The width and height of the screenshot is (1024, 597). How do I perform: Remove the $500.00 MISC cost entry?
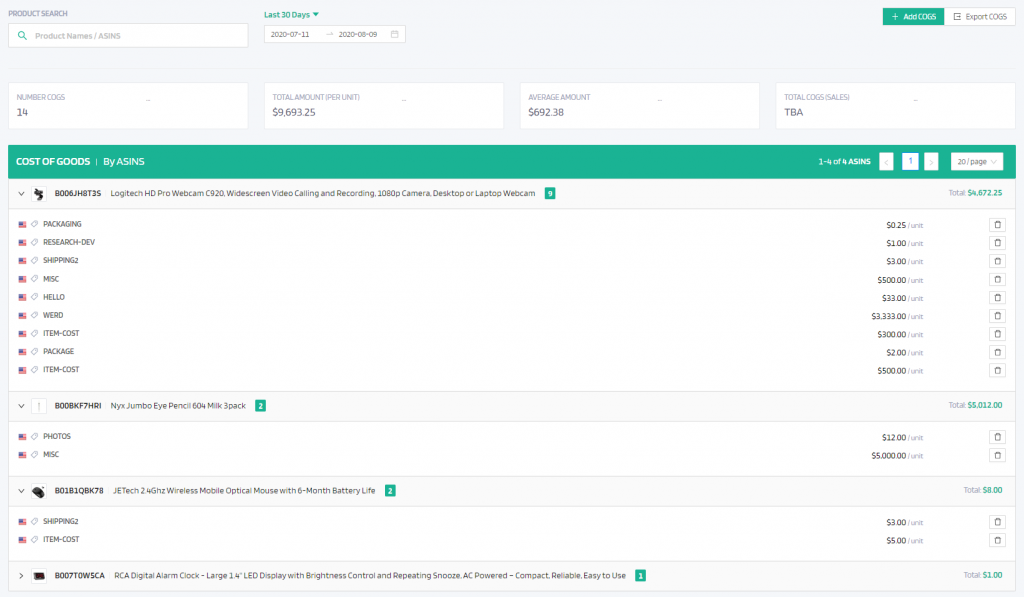click(x=997, y=280)
